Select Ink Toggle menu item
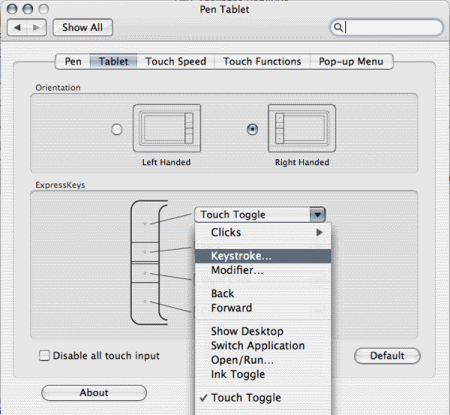This screenshot has width=450, height=415. click(263, 374)
